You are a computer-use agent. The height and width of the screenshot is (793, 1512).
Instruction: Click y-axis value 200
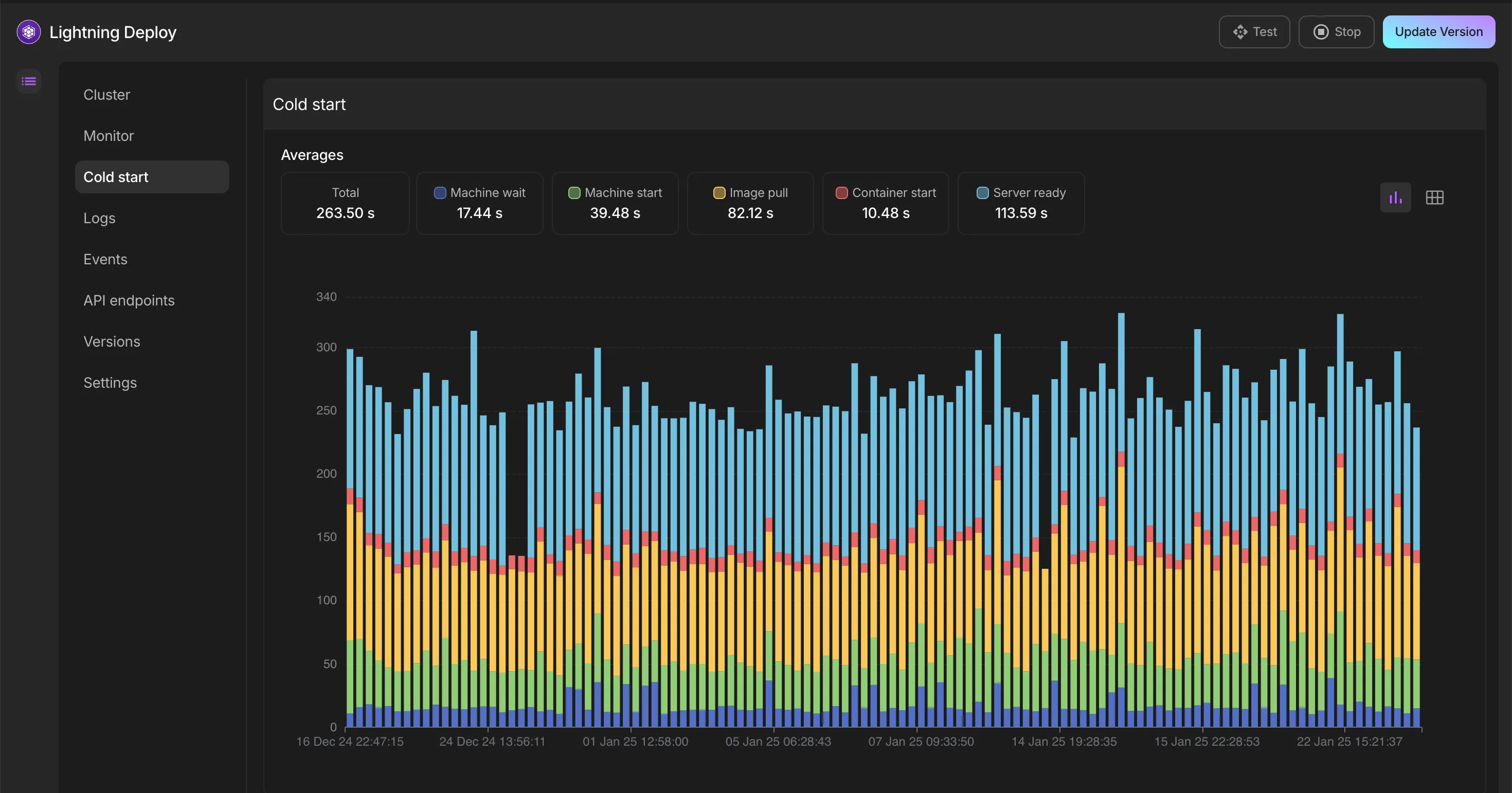327,474
